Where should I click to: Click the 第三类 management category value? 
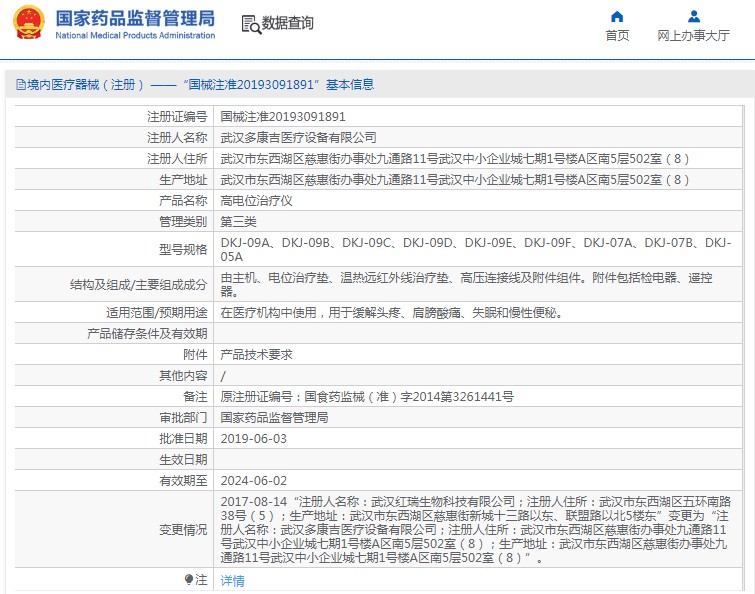238,221
